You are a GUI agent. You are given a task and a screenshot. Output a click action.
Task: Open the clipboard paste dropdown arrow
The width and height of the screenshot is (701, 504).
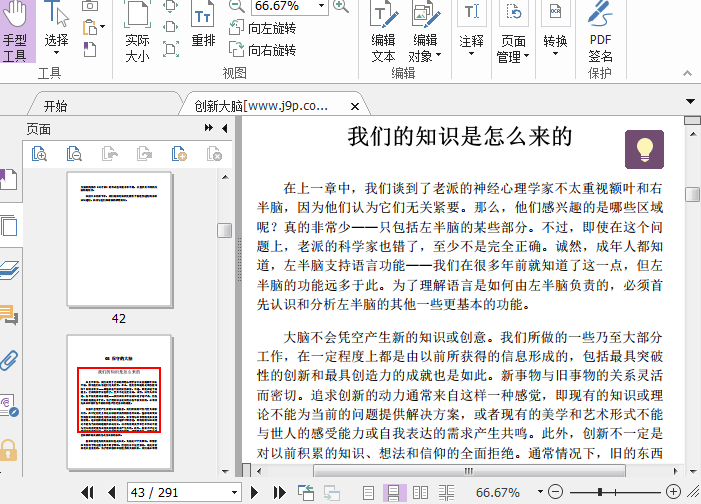tap(102, 27)
